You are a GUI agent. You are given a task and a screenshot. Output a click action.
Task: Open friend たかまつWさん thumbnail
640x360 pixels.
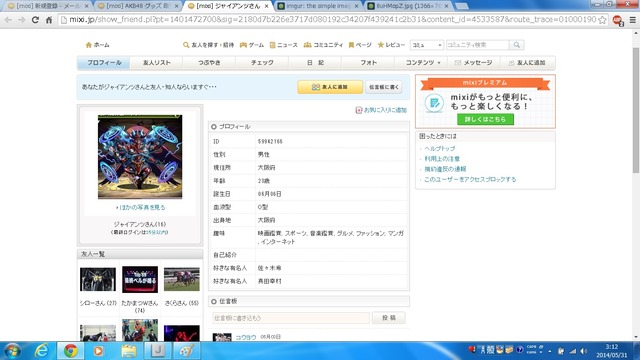coord(140,279)
